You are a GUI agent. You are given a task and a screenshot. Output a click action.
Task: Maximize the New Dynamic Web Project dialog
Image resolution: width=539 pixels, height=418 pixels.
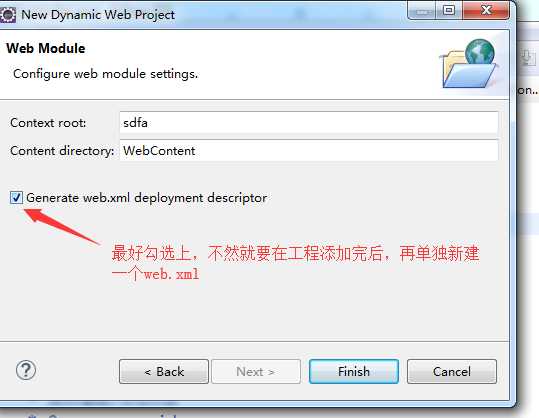click(x=449, y=11)
